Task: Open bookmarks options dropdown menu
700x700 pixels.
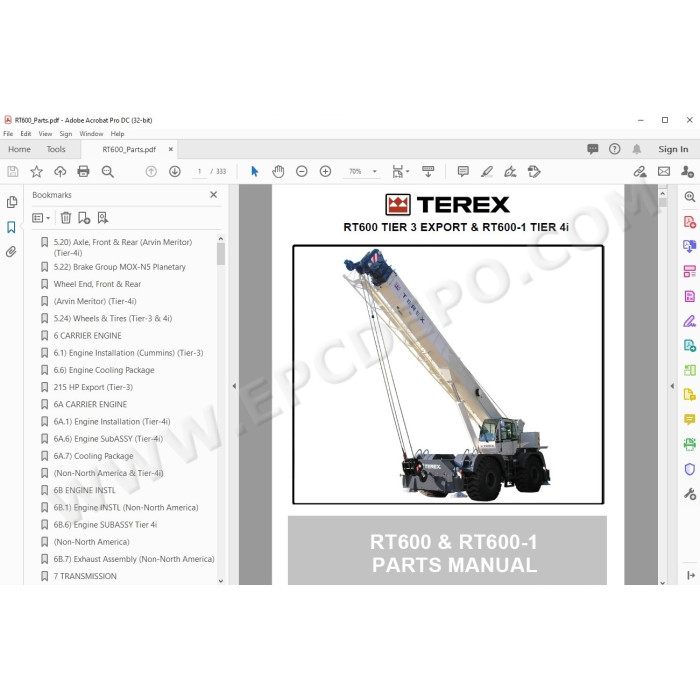Action: tap(41, 218)
